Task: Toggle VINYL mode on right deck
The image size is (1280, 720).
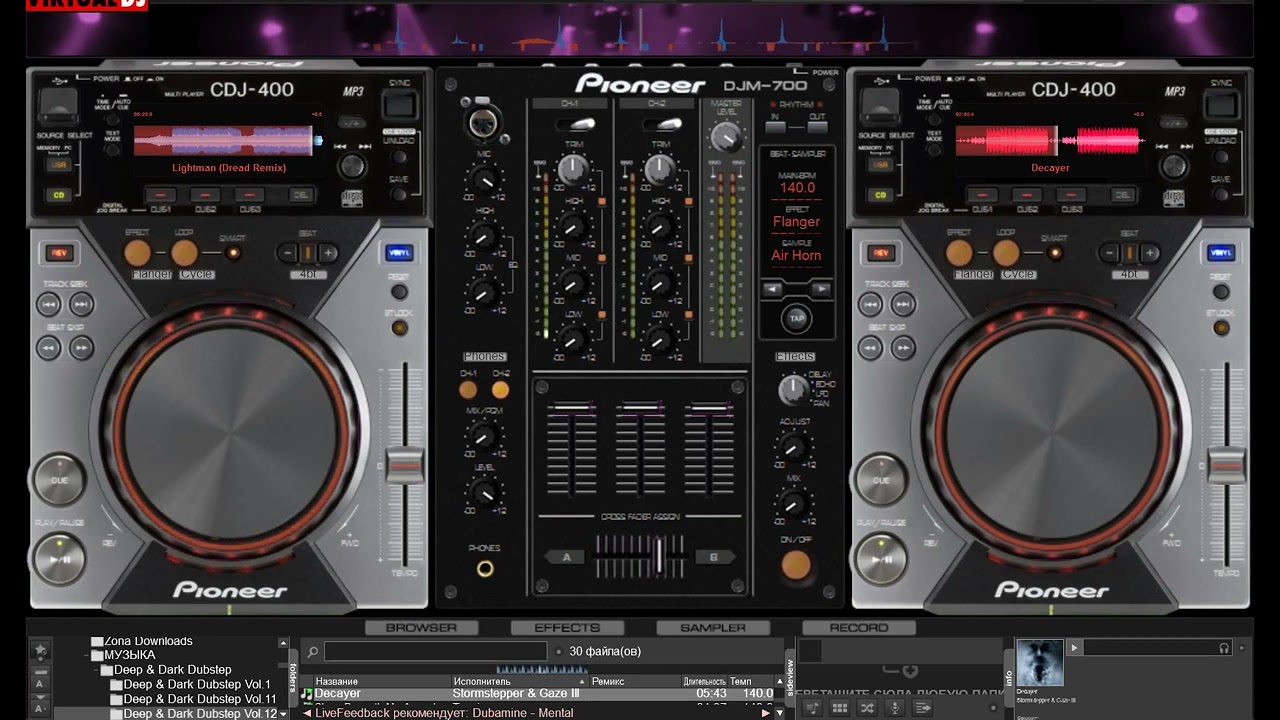Action: pos(1222,253)
